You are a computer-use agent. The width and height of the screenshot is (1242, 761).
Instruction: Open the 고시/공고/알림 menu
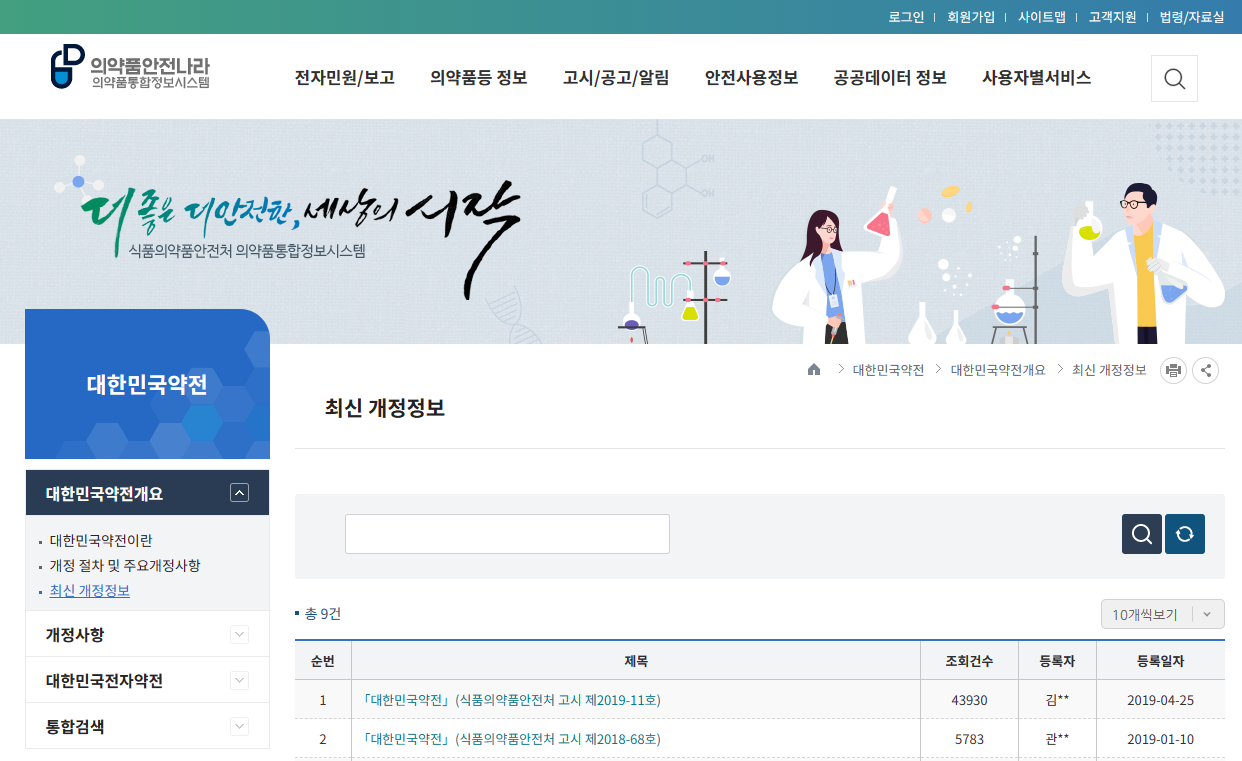tap(616, 78)
